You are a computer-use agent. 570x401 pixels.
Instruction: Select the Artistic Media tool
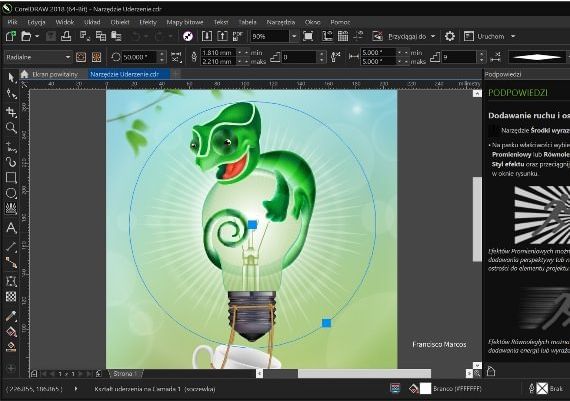coord(11,162)
